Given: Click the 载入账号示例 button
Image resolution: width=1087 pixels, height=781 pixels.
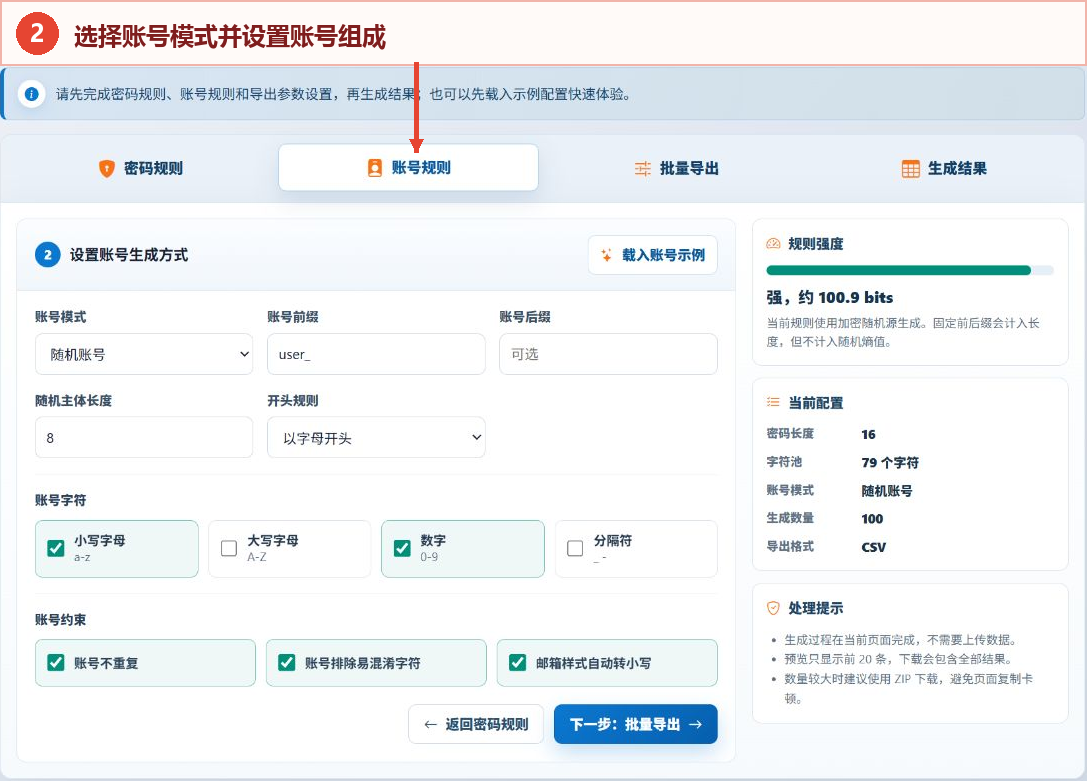Looking at the screenshot, I should point(653,255).
